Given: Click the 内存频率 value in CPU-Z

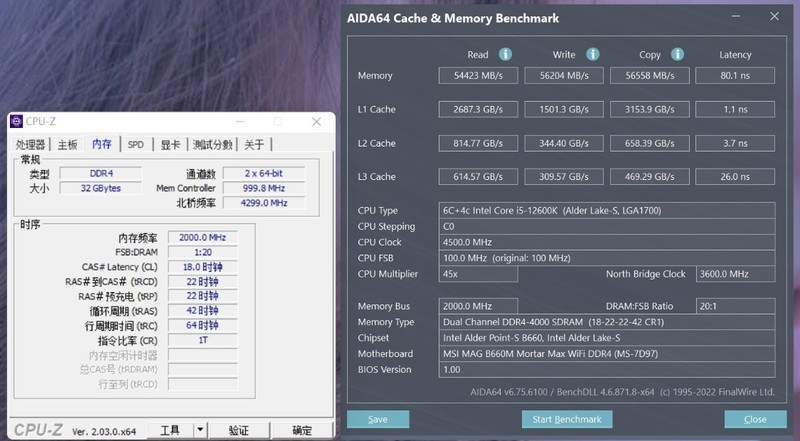Looking at the screenshot, I should coord(203,237).
